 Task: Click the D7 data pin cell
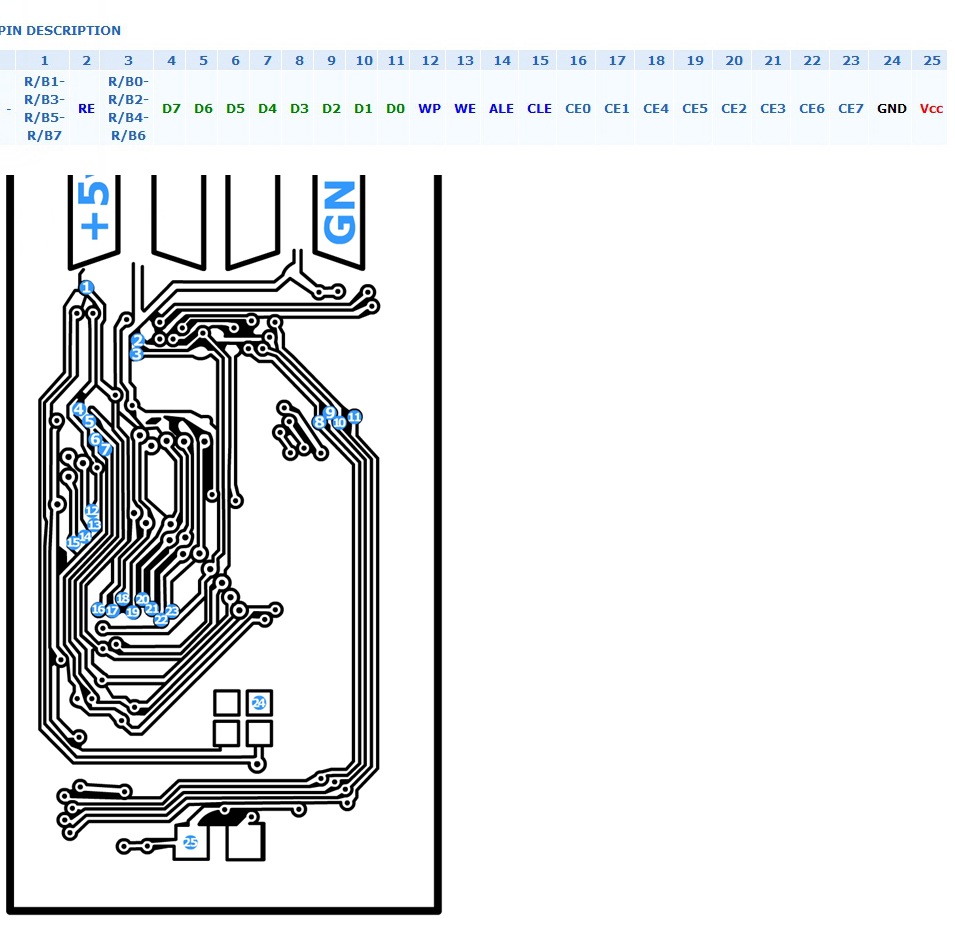[171, 108]
